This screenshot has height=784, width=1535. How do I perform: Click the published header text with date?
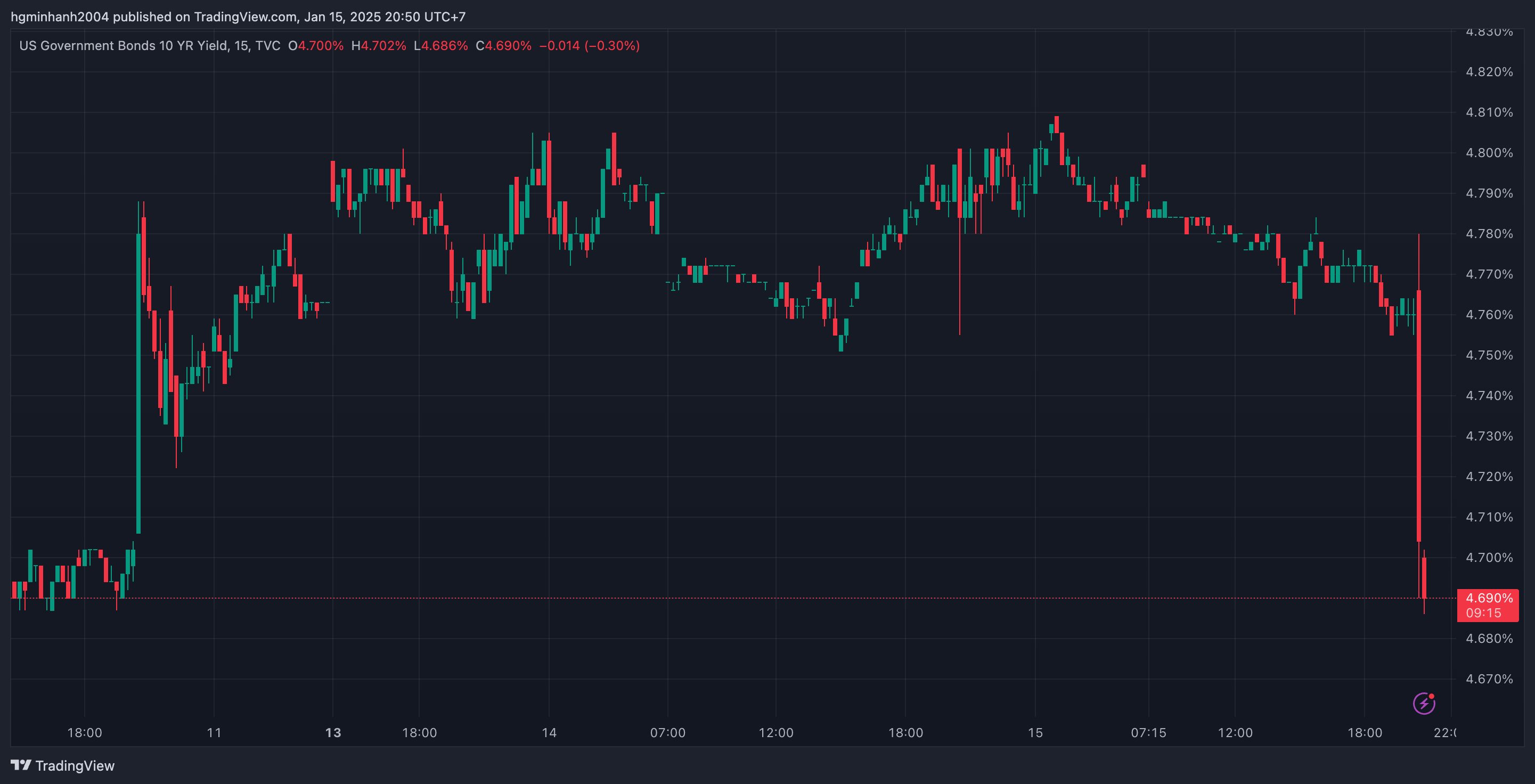point(239,17)
